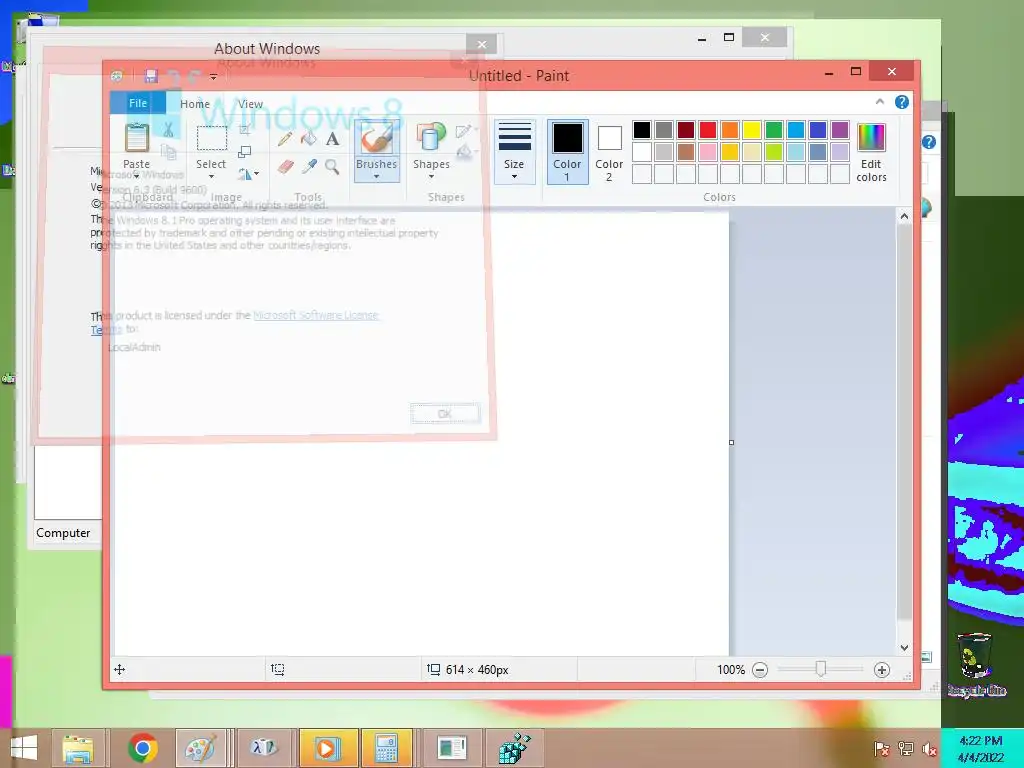The width and height of the screenshot is (1024, 768).
Task: Click the Paste clipboard icon
Action: click(x=136, y=138)
